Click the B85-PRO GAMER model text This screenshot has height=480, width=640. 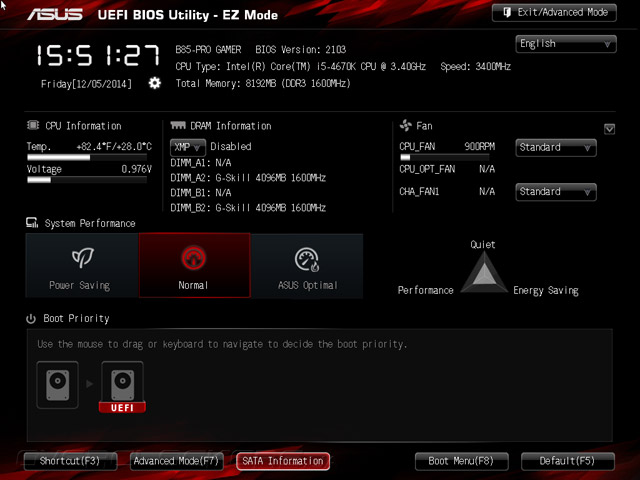click(208, 50)
